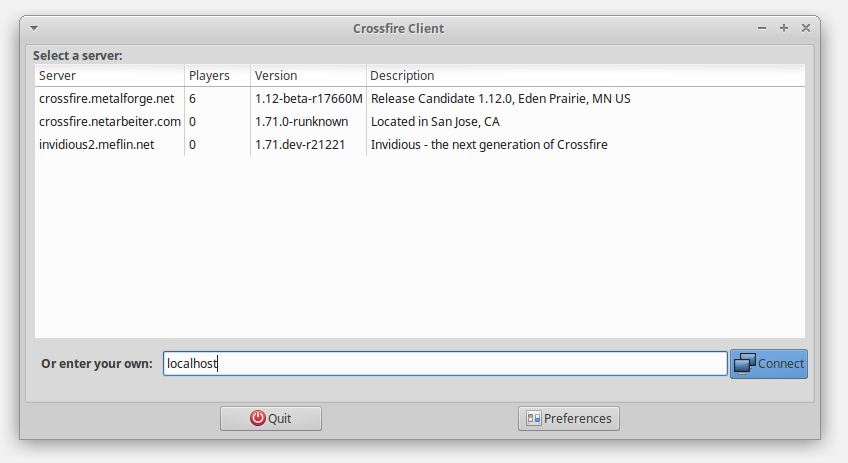Click the 'Located in San Jose, CA' description
The height and width of the screenshot is (463, 848).
[435, 122]
